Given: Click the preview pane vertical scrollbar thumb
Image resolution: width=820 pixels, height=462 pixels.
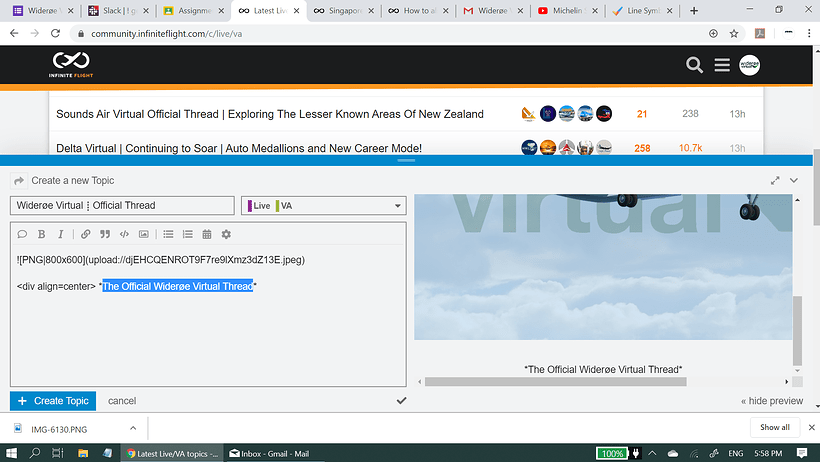Looking at the screenshot, I should [797, 331].
